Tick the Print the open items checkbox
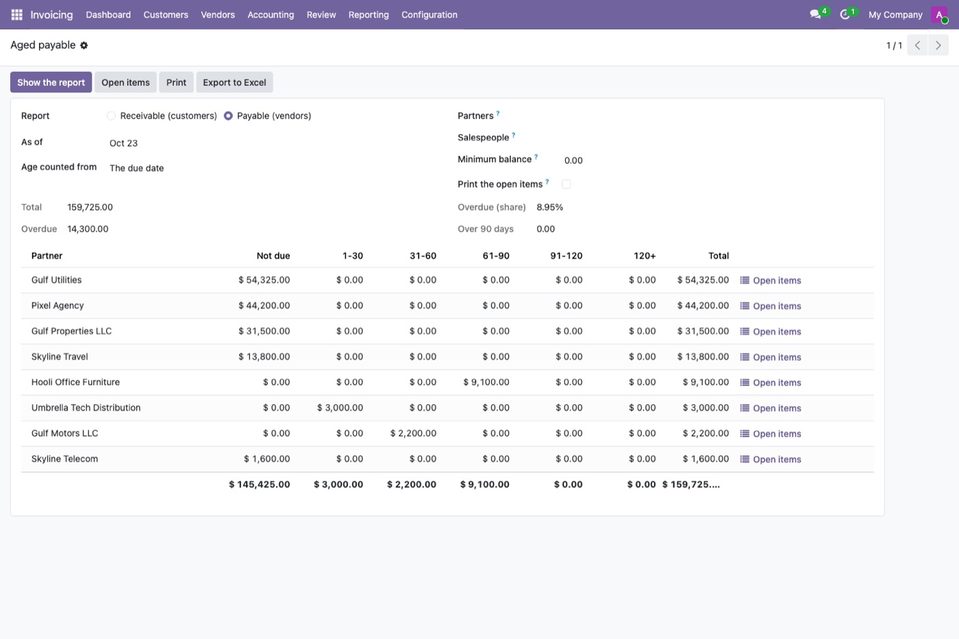959x639 pixels. click(566, 184)
